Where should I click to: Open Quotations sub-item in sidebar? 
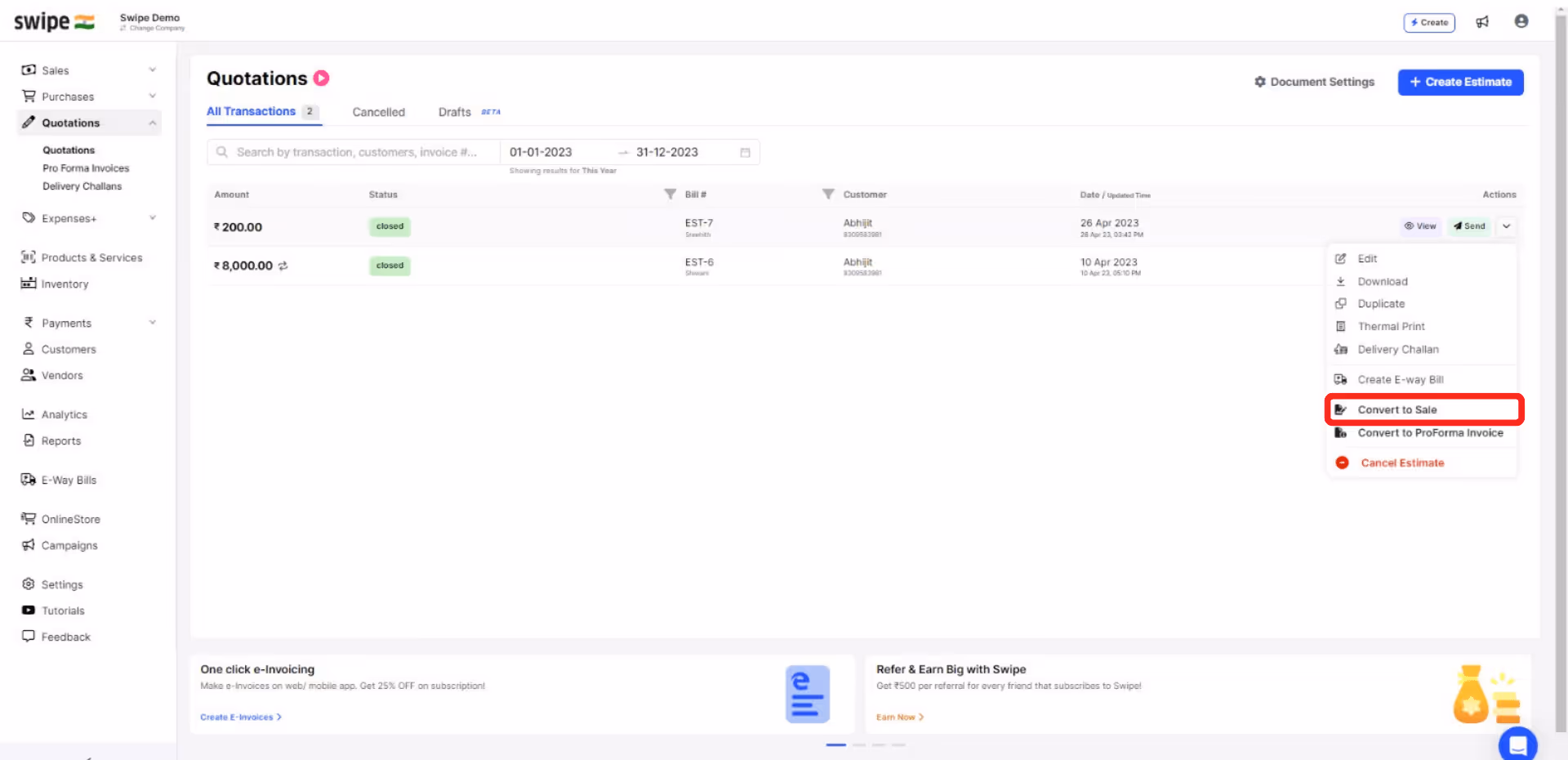(69, 150)
